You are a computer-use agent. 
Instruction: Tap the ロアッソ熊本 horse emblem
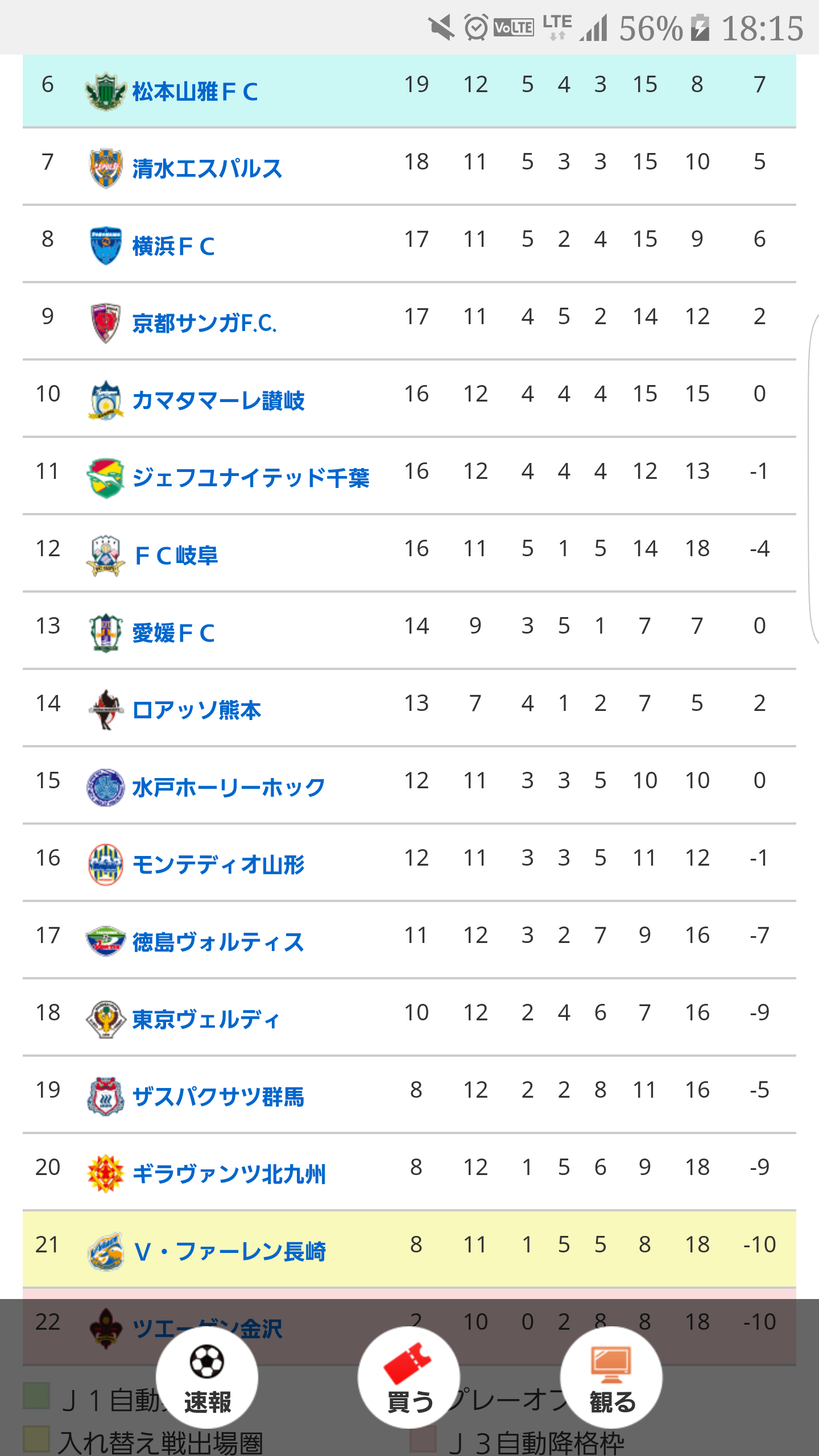click(x=106, y=710)
